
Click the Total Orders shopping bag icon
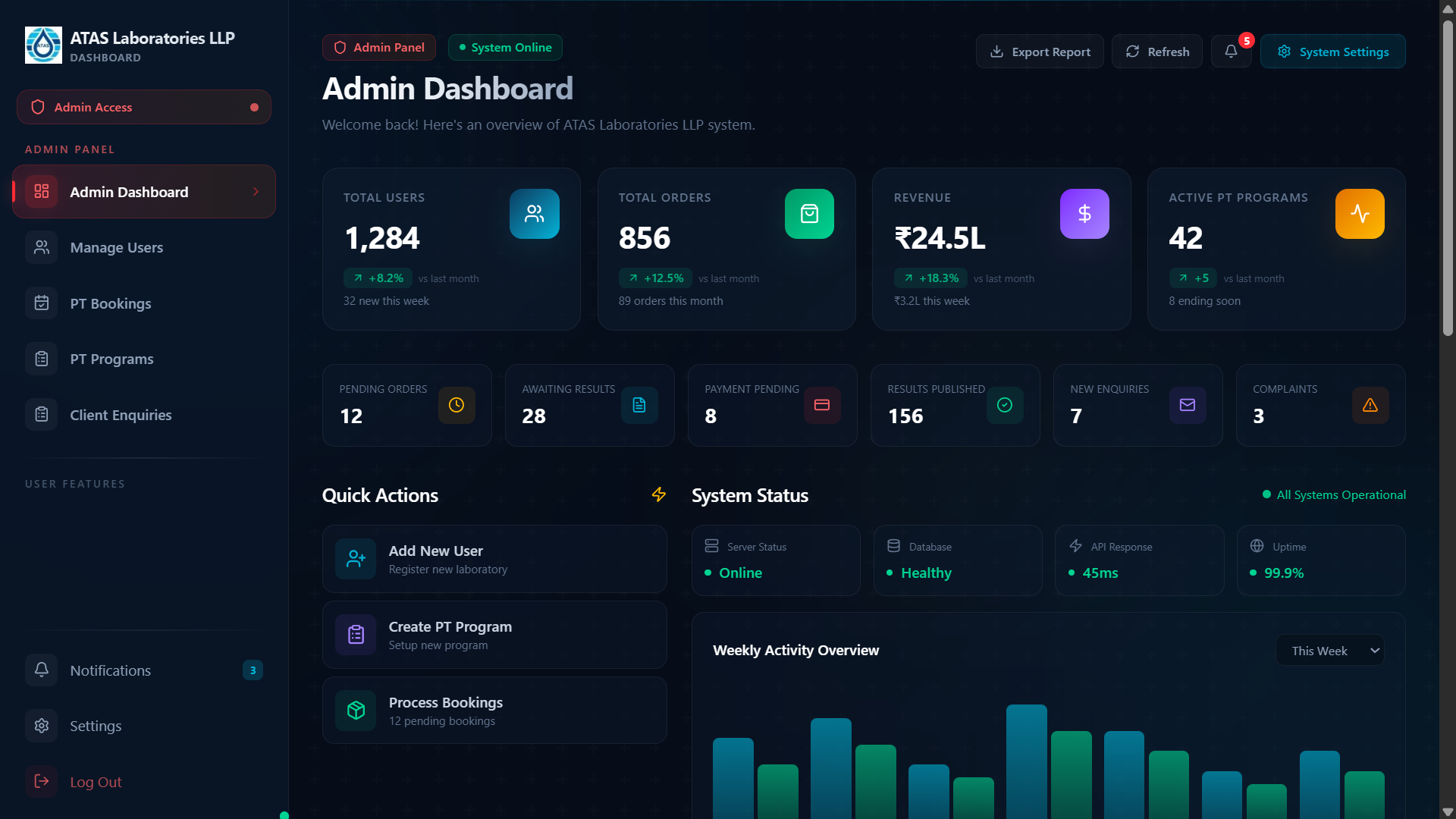pos(809,214)
